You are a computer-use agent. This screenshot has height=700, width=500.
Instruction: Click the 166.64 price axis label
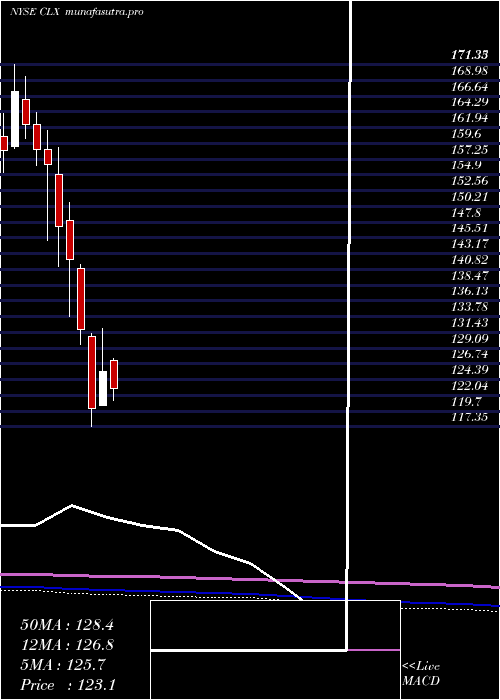[x=470, y=87]
